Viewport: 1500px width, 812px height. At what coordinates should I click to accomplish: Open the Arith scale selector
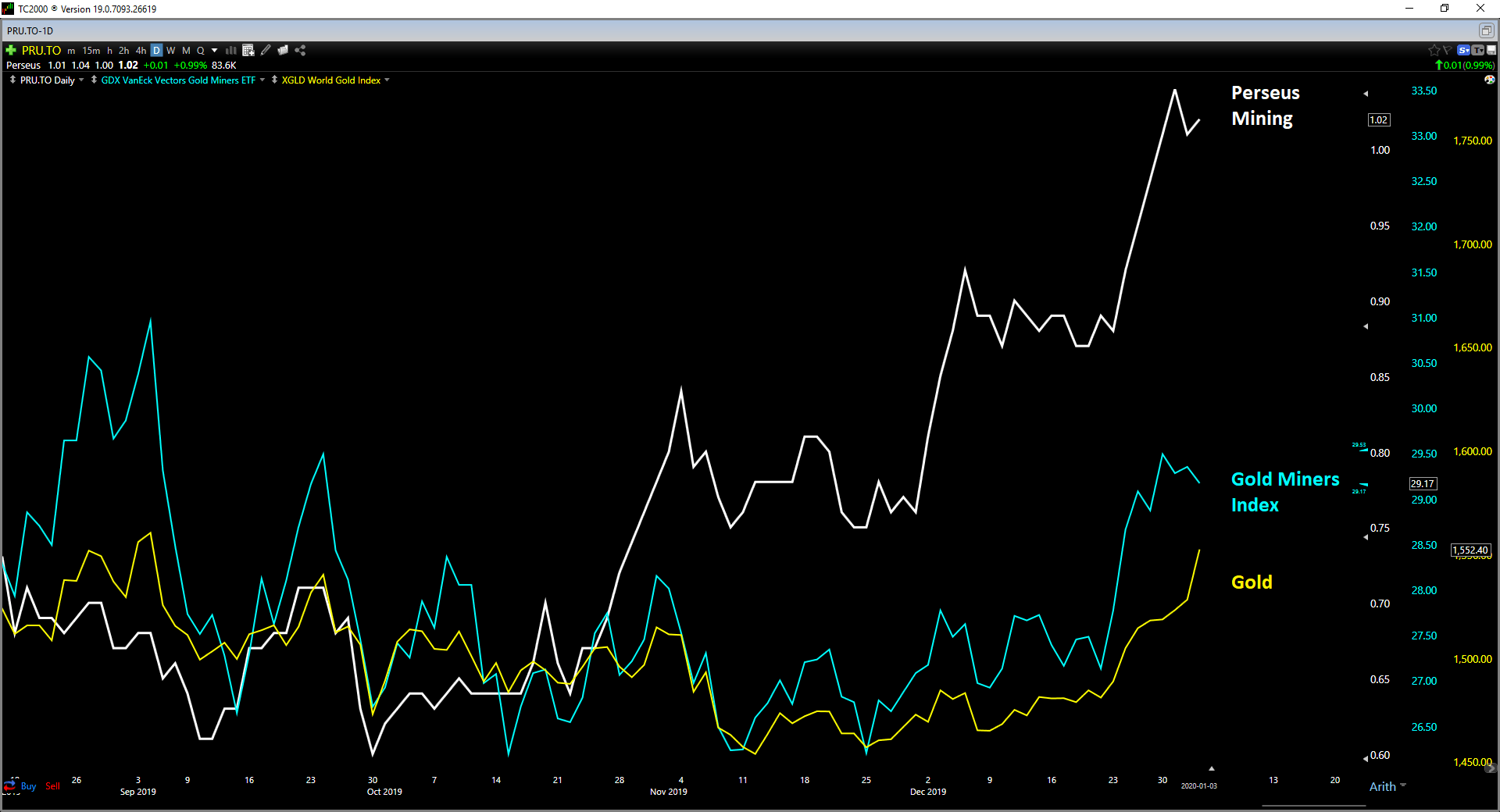point(1387,786)
